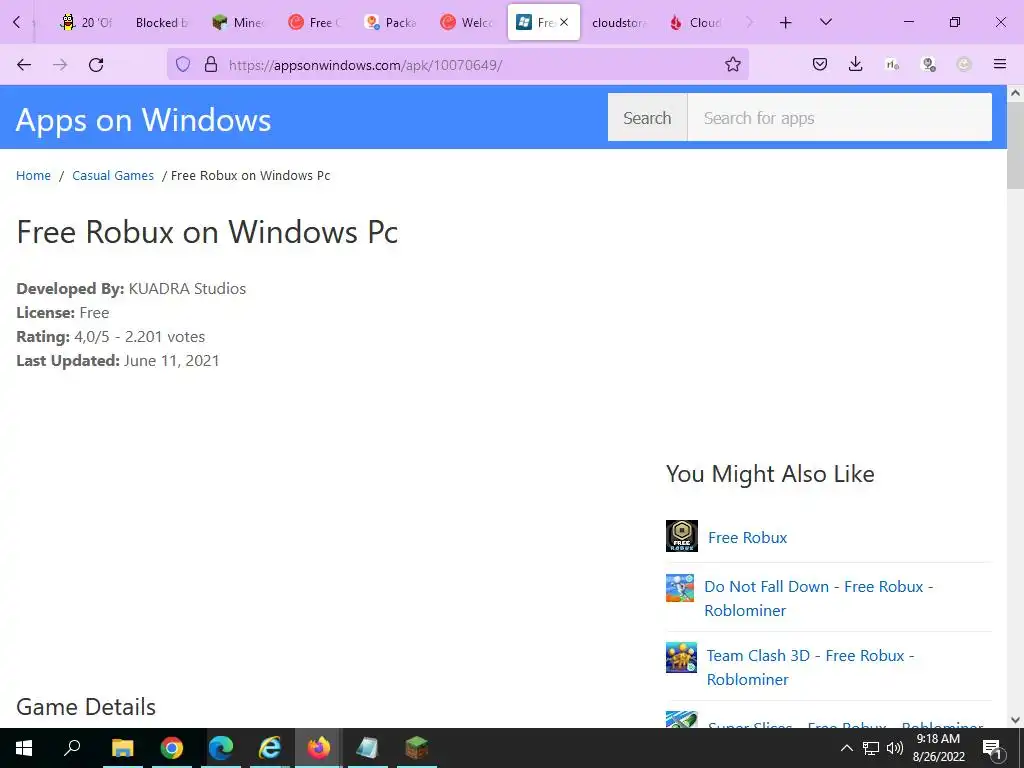This screenshot has height=768, width=1024.
Task: Open the volume speaker tray icon
Action: pyautogui.click(x=895, y=748)
